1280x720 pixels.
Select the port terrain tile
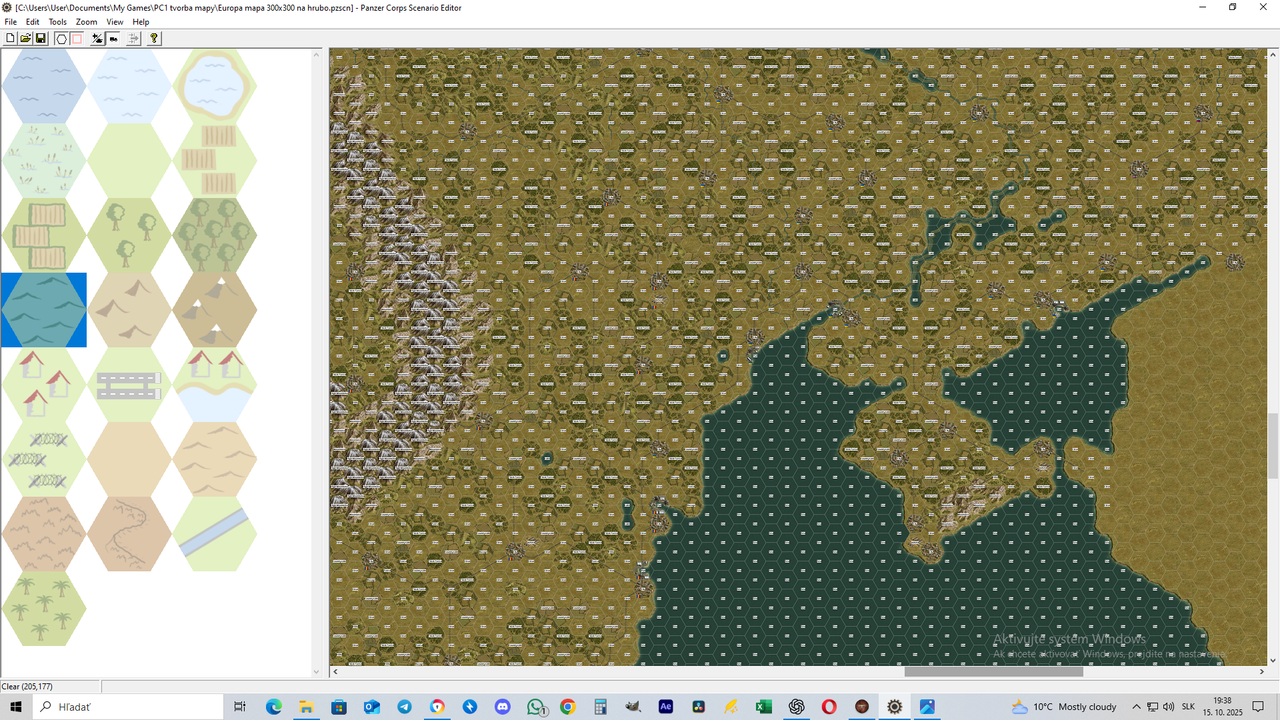215,384
